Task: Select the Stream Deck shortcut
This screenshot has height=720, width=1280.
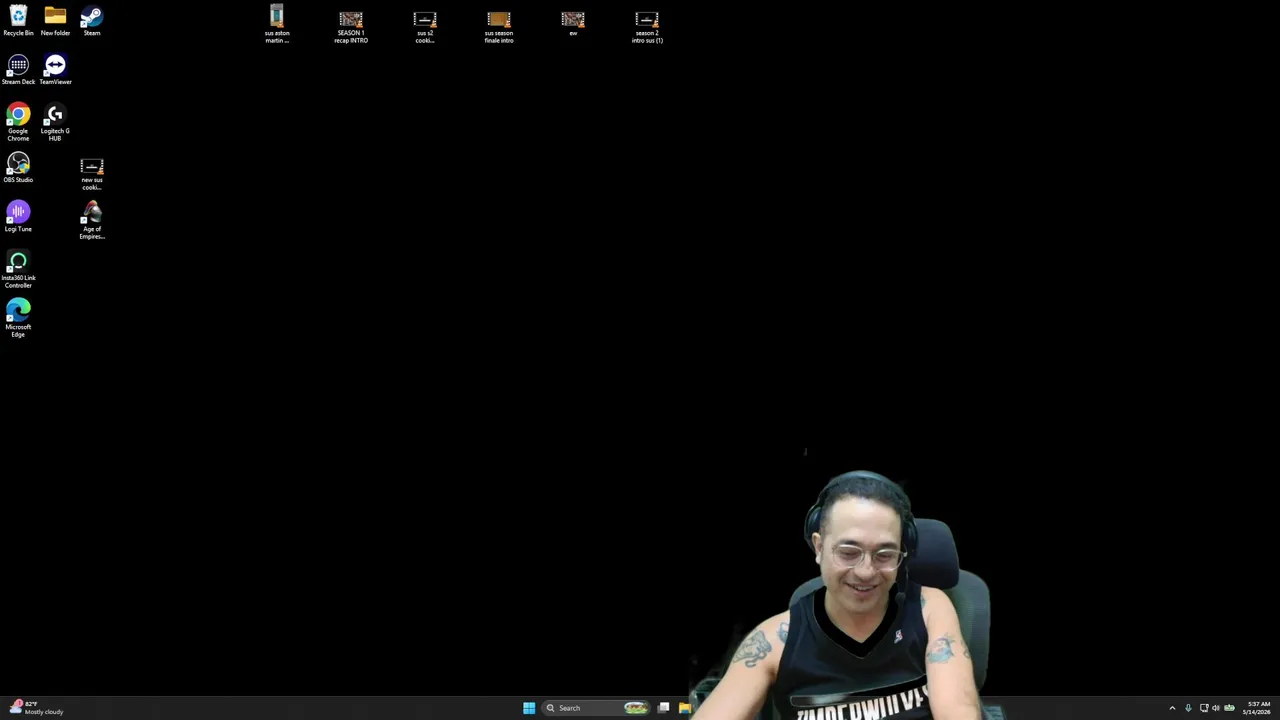Action: (18, 70)
